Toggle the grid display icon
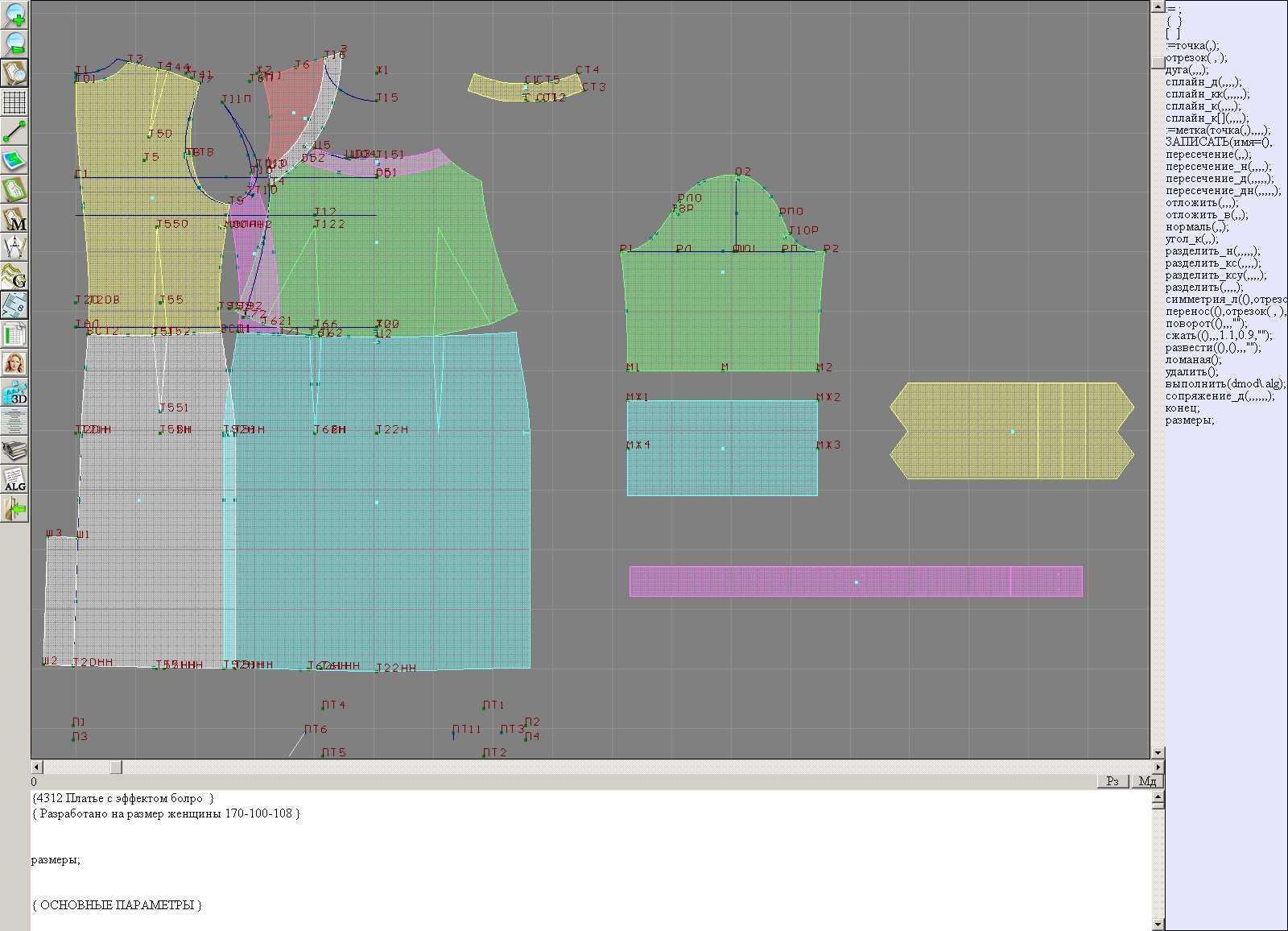This screenshot has height=931, width=1288. tap(14, 102)
